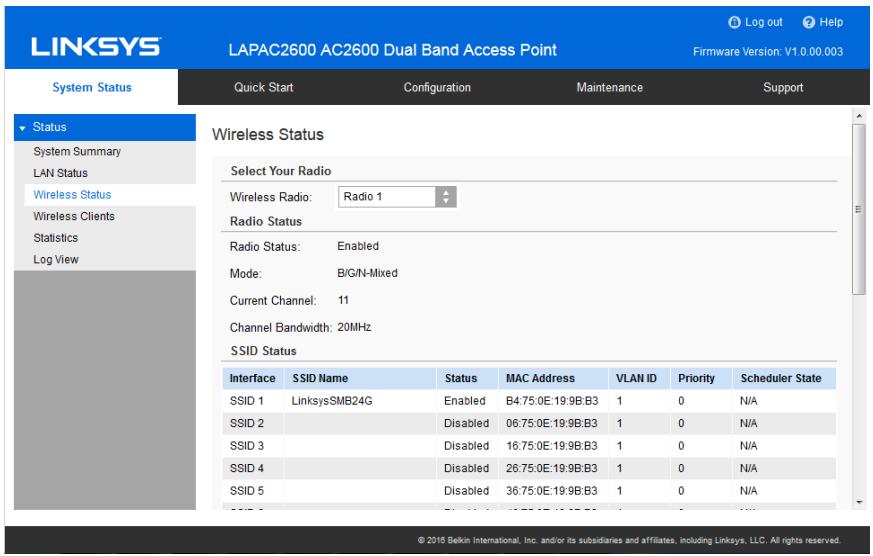This screenshot has width=873, height=556.
Task: Click the 20MHz channel bandwidth value
Action: coord(354,327)
